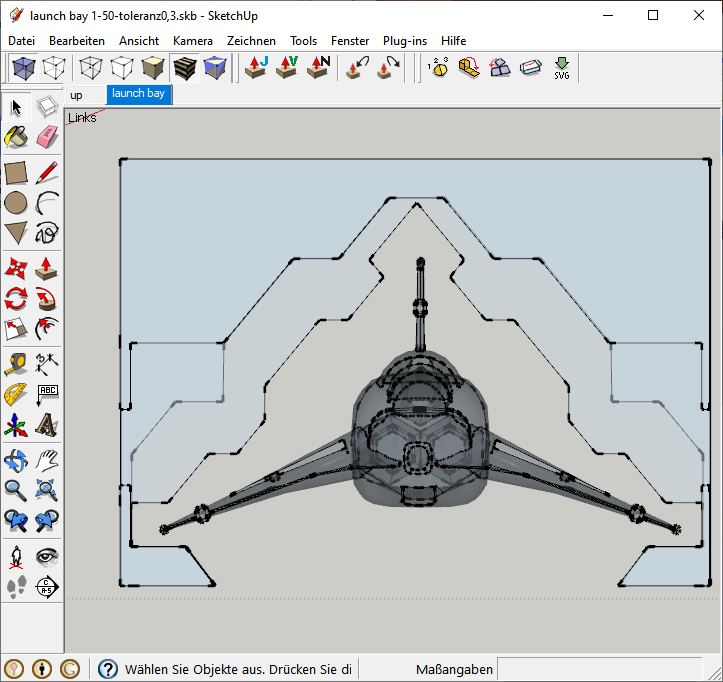Activate the Follow Me tool
Viewport: 723px width, 682px height.
pos(47,298)
